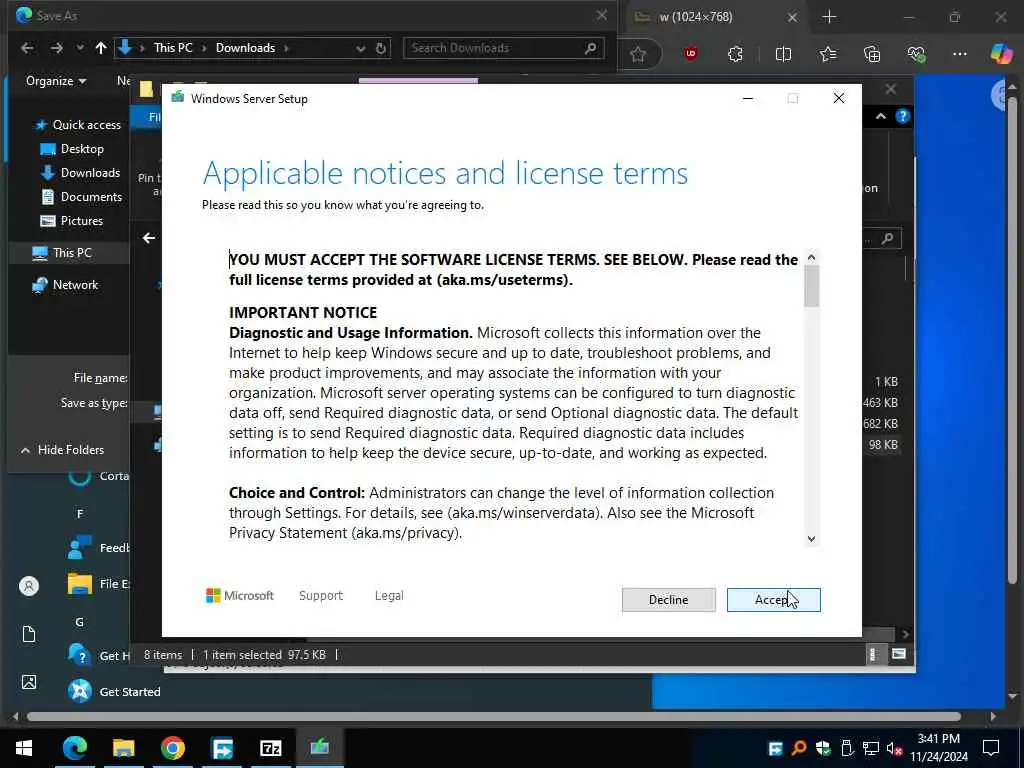1024x768 pixels.
Task: Go forward in Save As dialog
Action: pyautogui.click(x=57, y=48)
